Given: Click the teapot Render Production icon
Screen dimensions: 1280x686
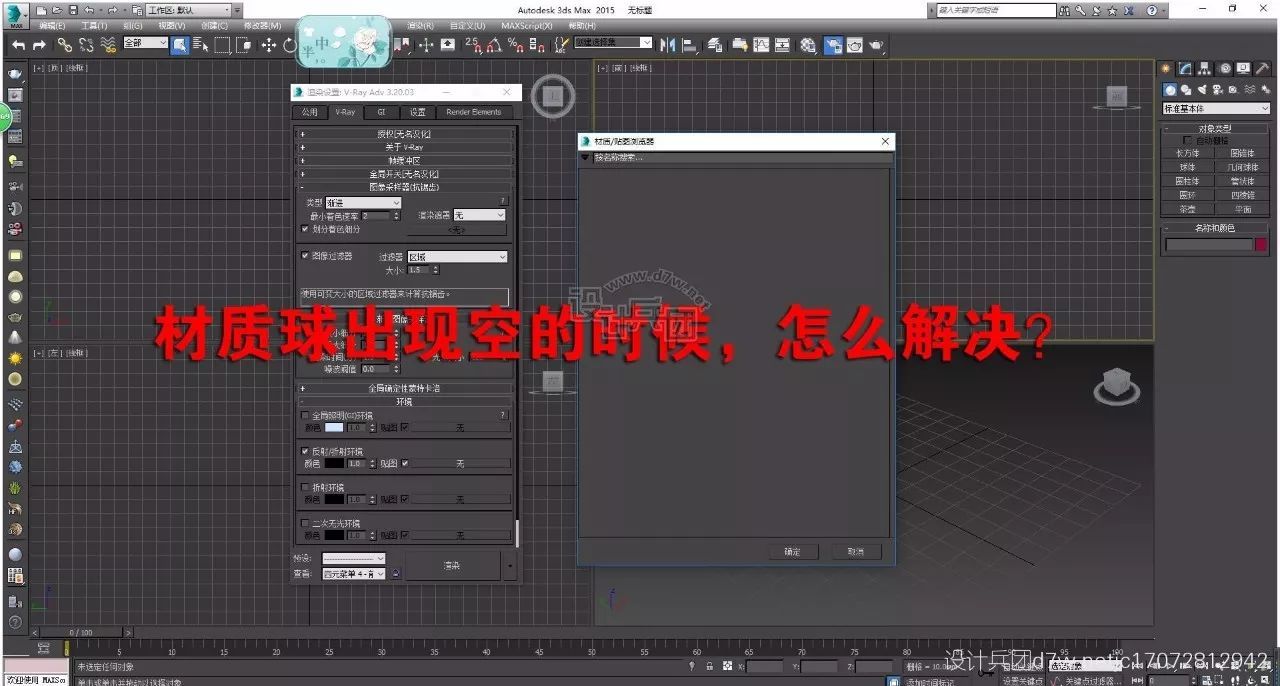Looking at the screenshot, I should [877, 45].
